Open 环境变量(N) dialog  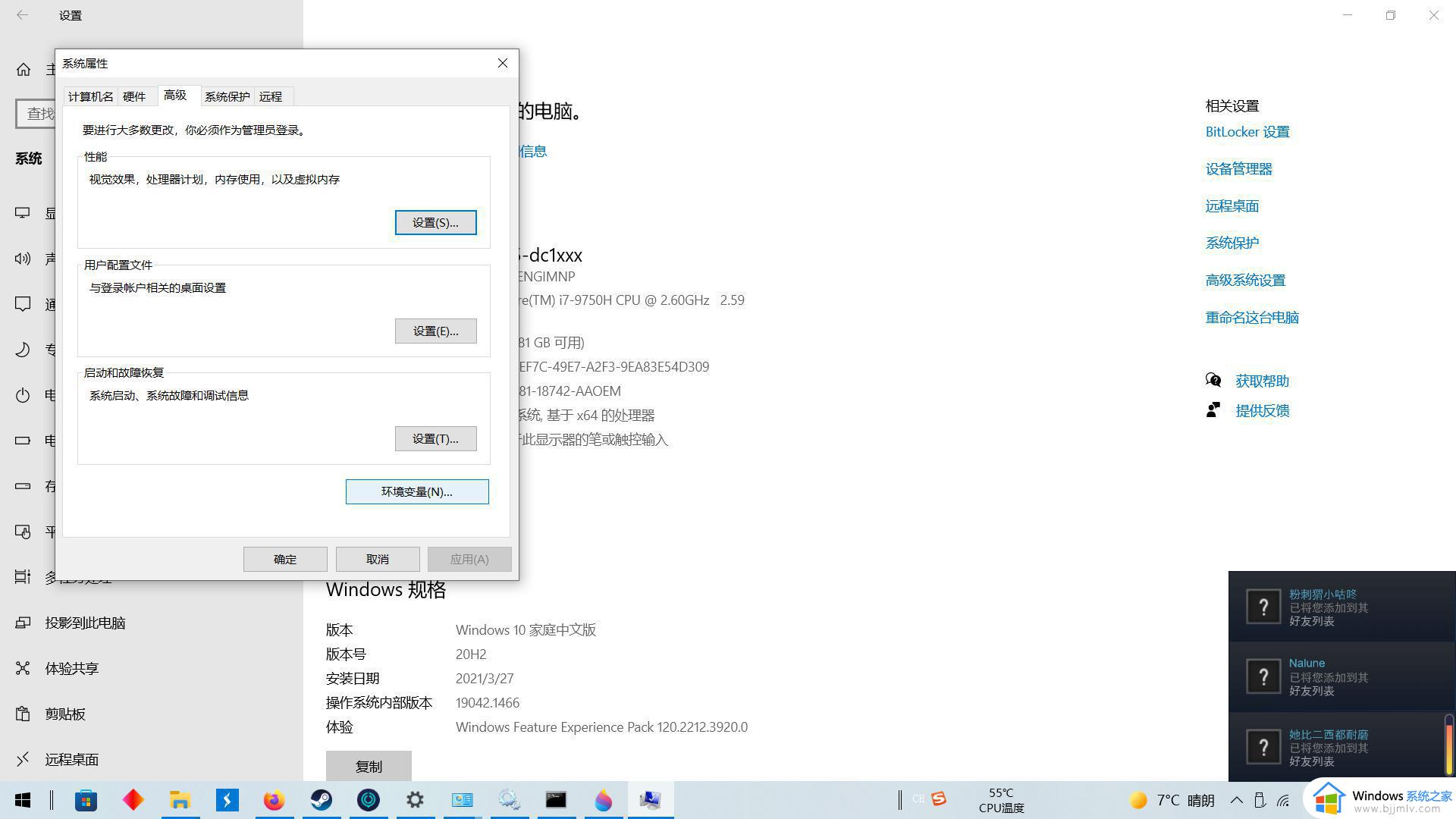pyautogui.click(x=417, y=491)
